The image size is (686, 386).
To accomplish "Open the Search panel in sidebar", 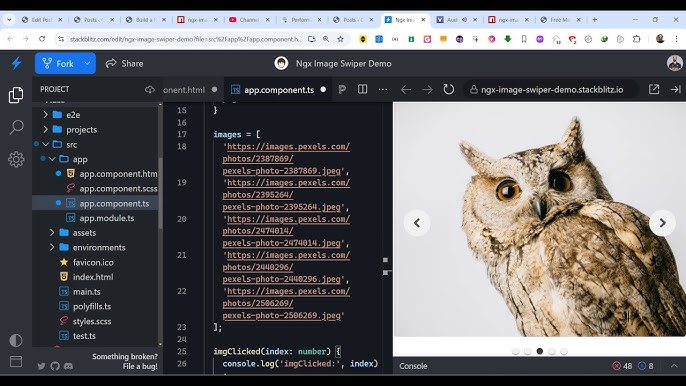I will click(16, 127).
